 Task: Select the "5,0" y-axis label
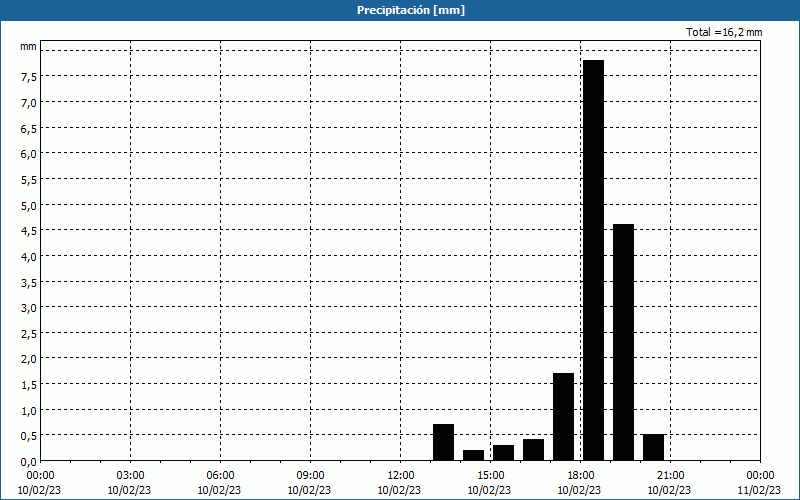tap(29, 205)
